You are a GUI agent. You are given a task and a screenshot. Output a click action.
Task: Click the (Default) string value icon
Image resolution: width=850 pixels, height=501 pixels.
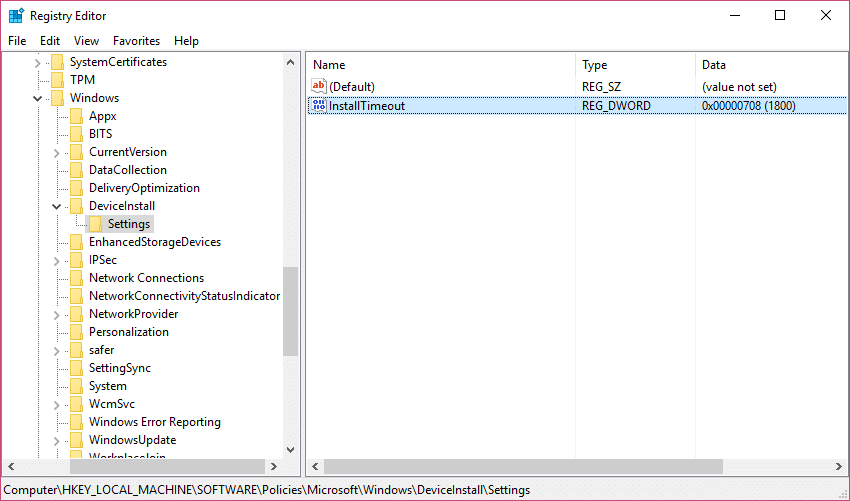[x=319, y=86]
